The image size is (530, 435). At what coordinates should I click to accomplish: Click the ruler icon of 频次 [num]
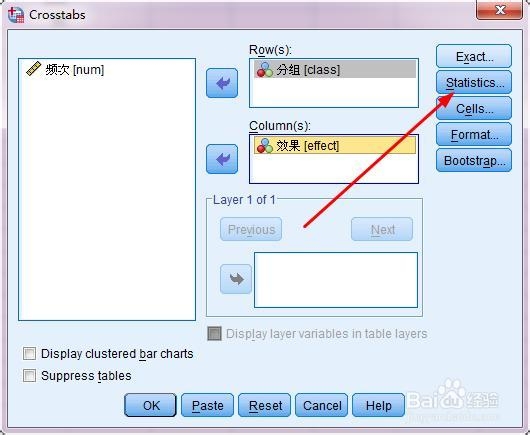point(33,69)
